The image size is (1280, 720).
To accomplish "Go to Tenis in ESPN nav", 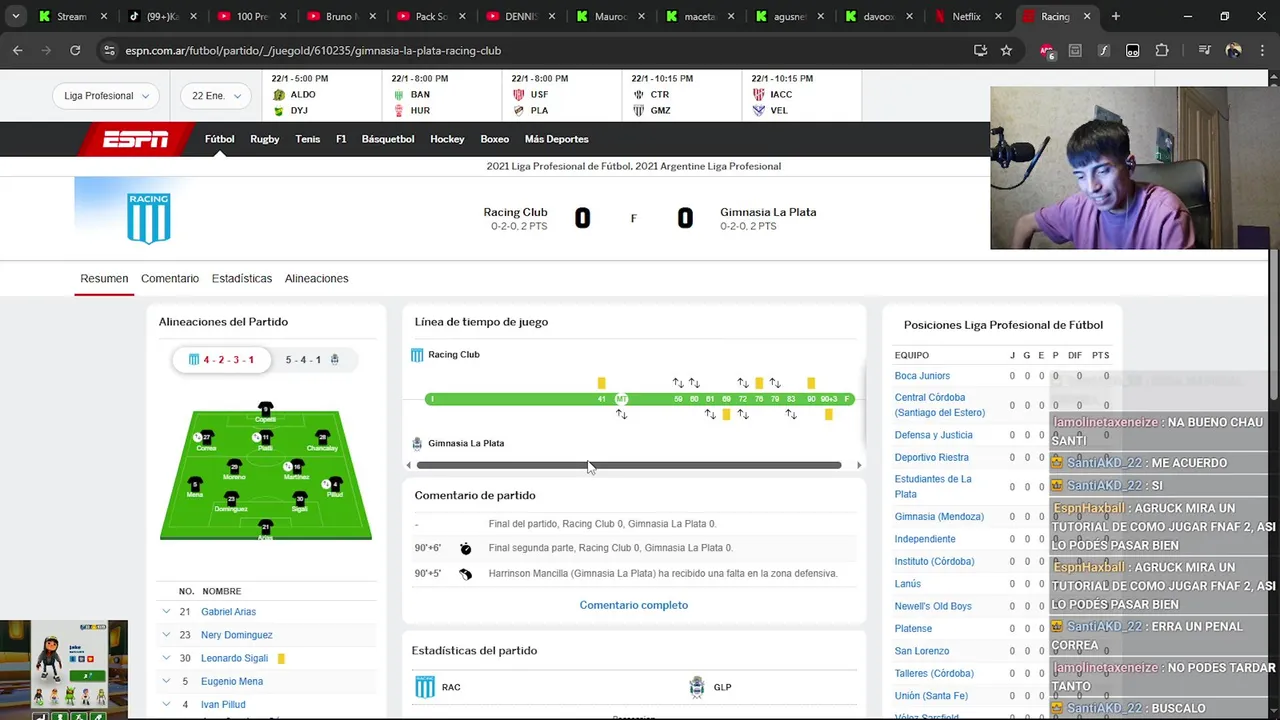I will point(308,139).
